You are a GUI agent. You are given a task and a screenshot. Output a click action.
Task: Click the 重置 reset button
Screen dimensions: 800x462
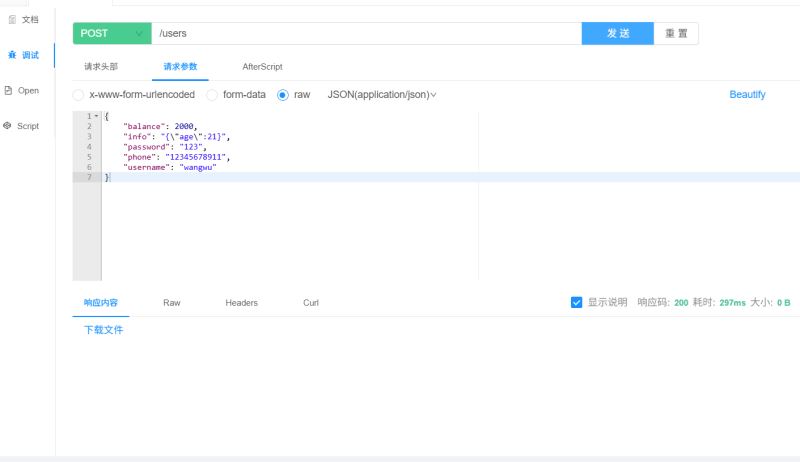tap(676, 33)
